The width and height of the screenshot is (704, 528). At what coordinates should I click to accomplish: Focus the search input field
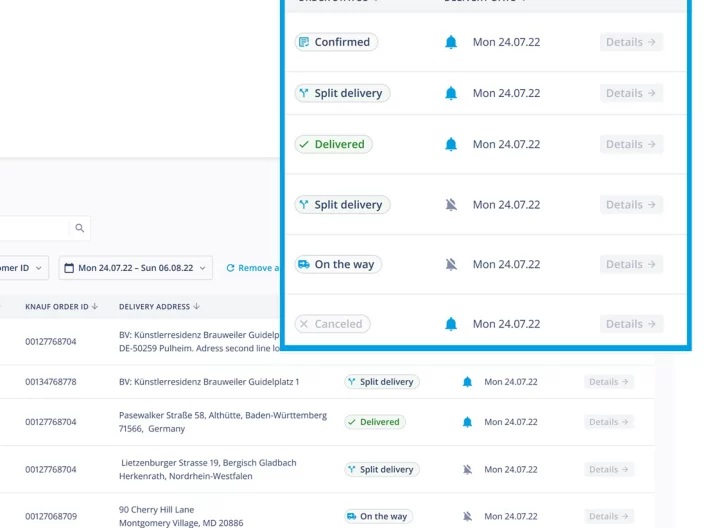click(35, 228)
